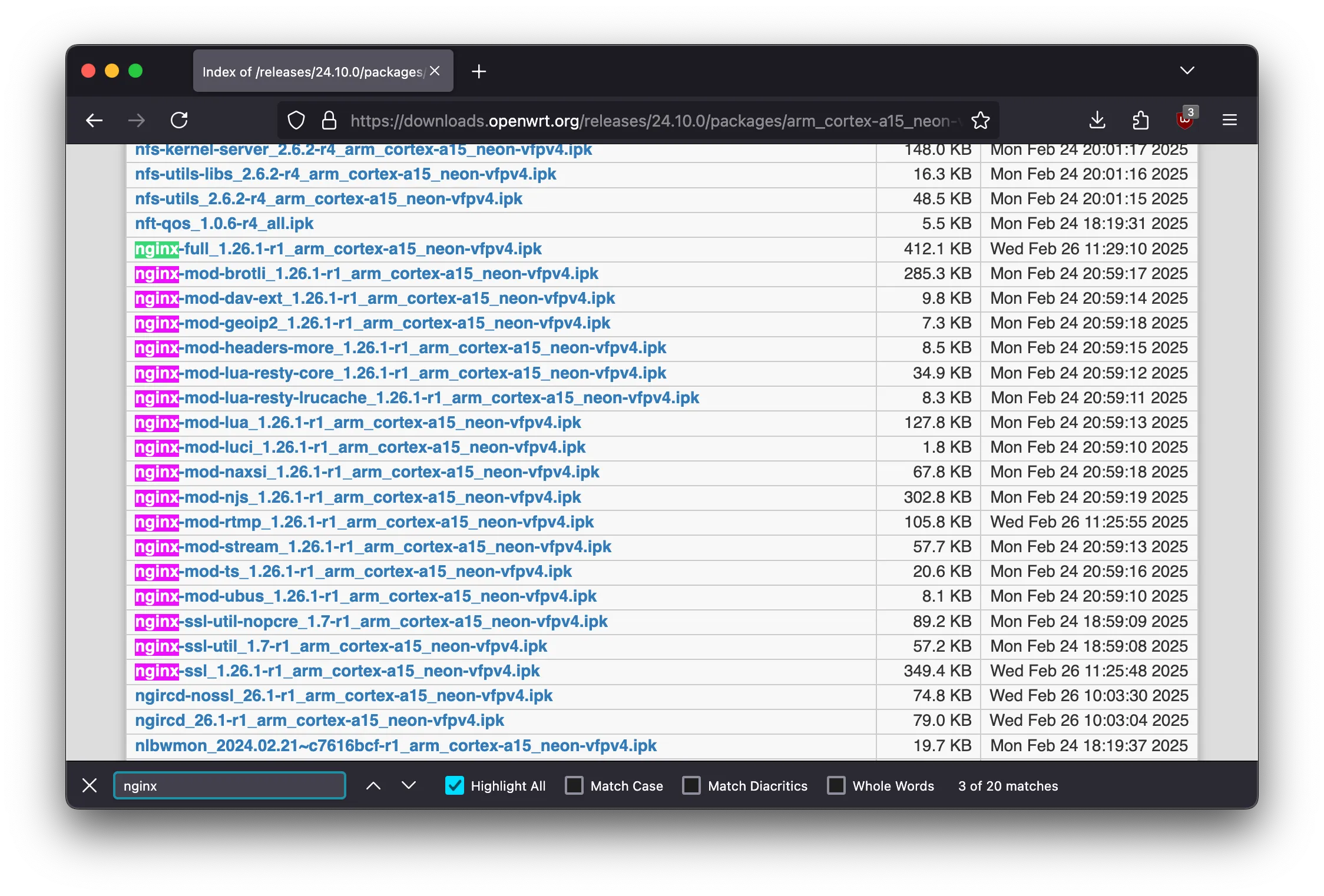Enable the Match Case checkbox
This screenshot has height=896, width=1324.
pyautogui.click(x=574, y=786)
